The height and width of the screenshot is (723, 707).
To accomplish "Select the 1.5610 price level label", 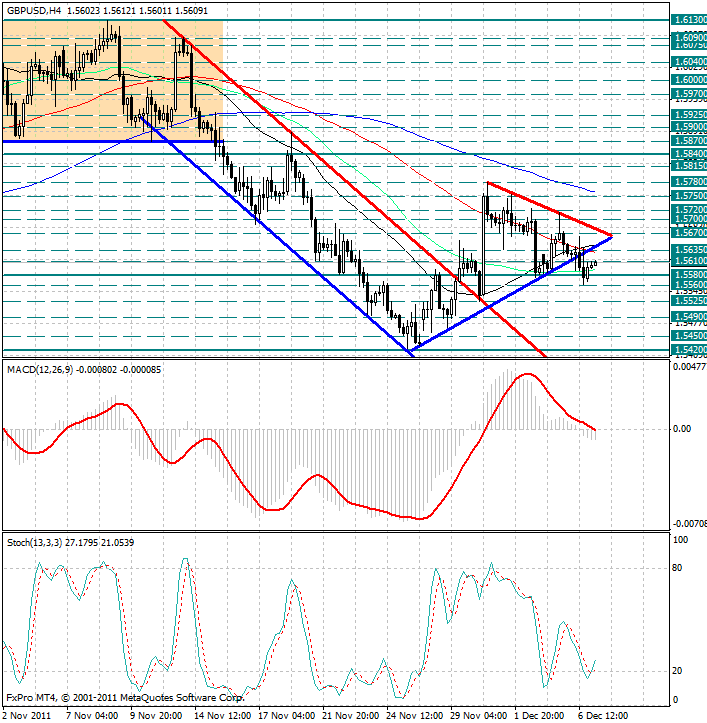I will (x=689, y=261).
